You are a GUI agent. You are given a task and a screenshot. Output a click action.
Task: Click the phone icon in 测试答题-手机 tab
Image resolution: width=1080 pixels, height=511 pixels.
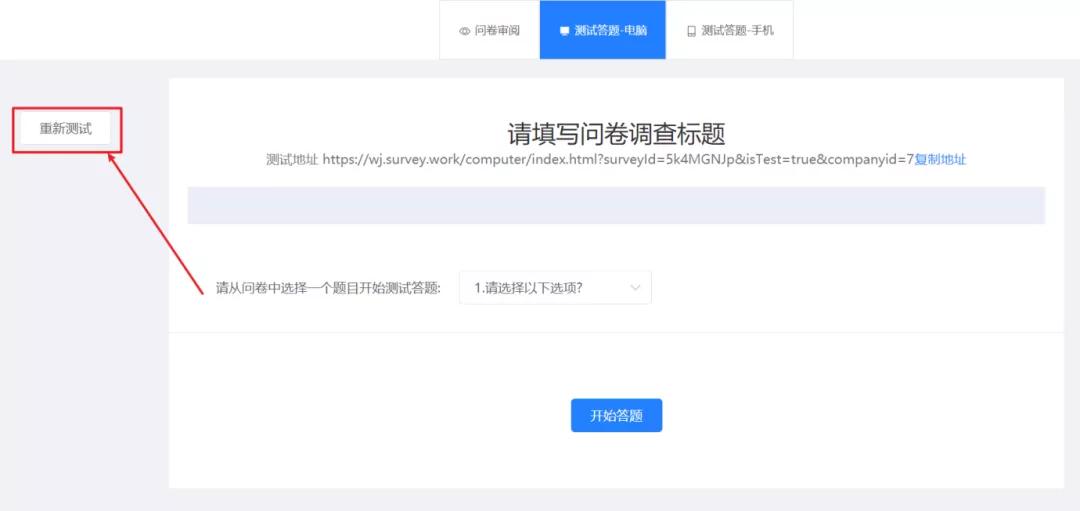pyautogui.click(x=691, y=31)
